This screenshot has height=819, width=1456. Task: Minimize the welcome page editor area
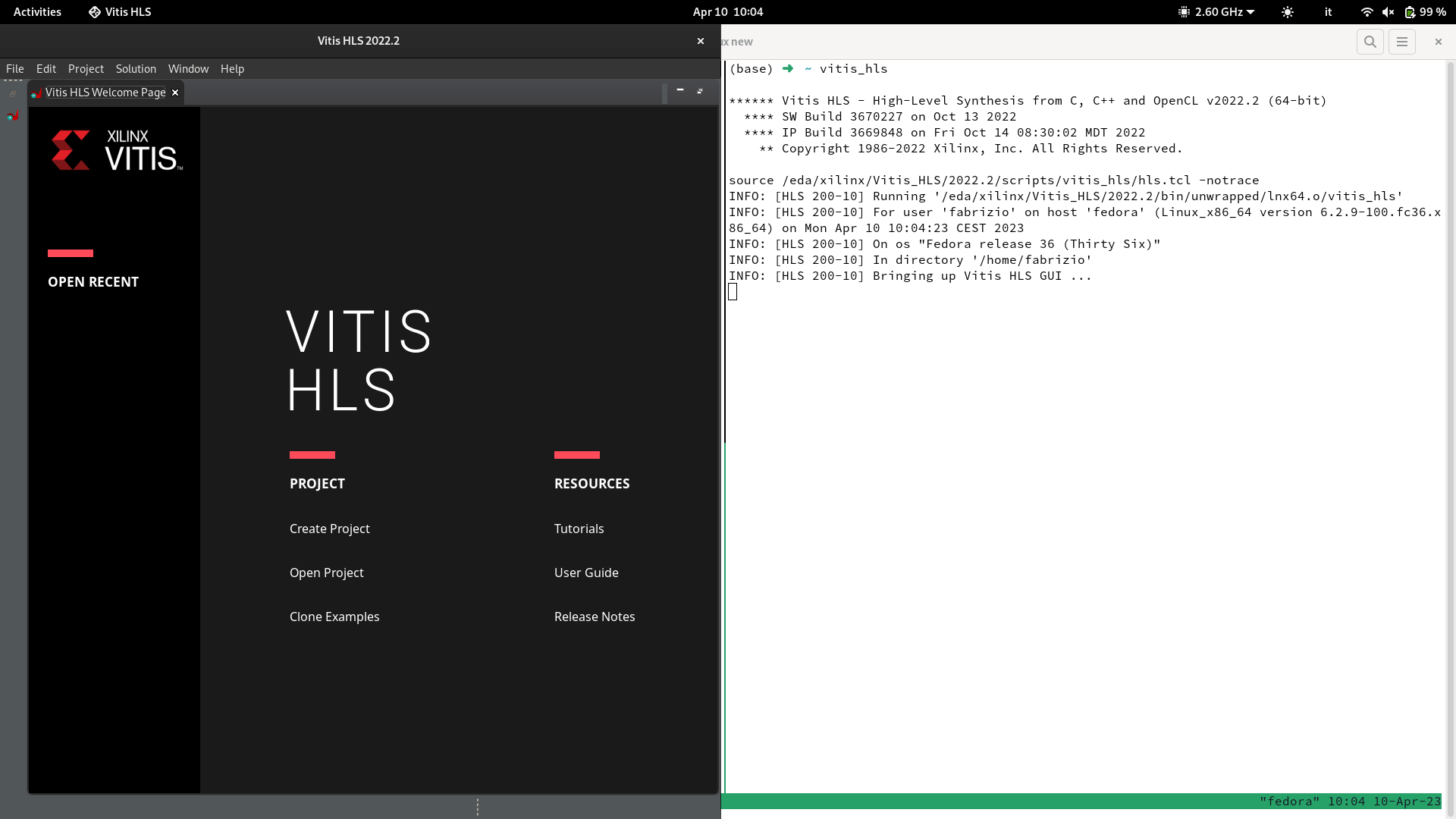point(680,90)
